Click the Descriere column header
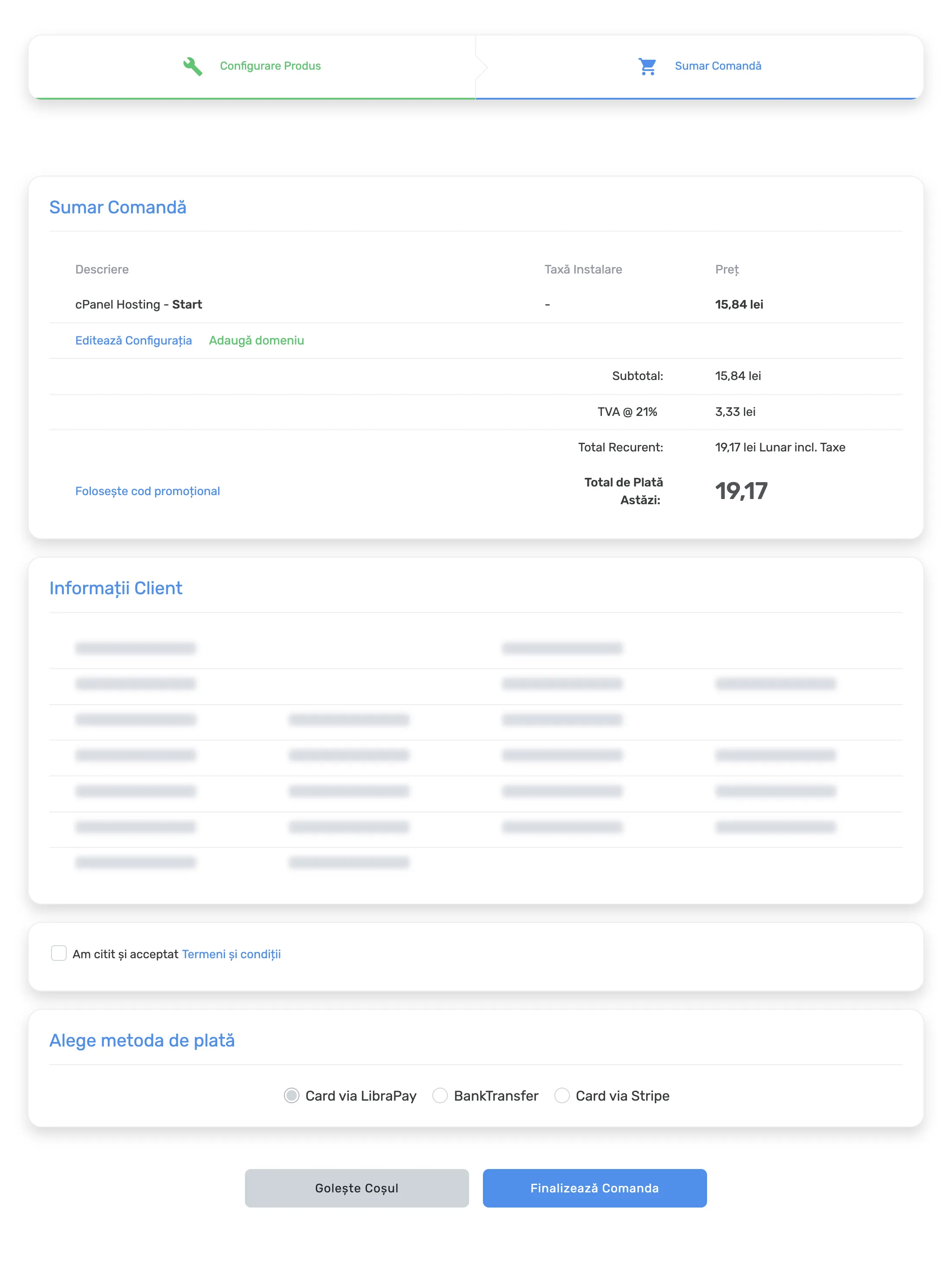This screenshot has height=1269, width=952. (x=102, y=270)
